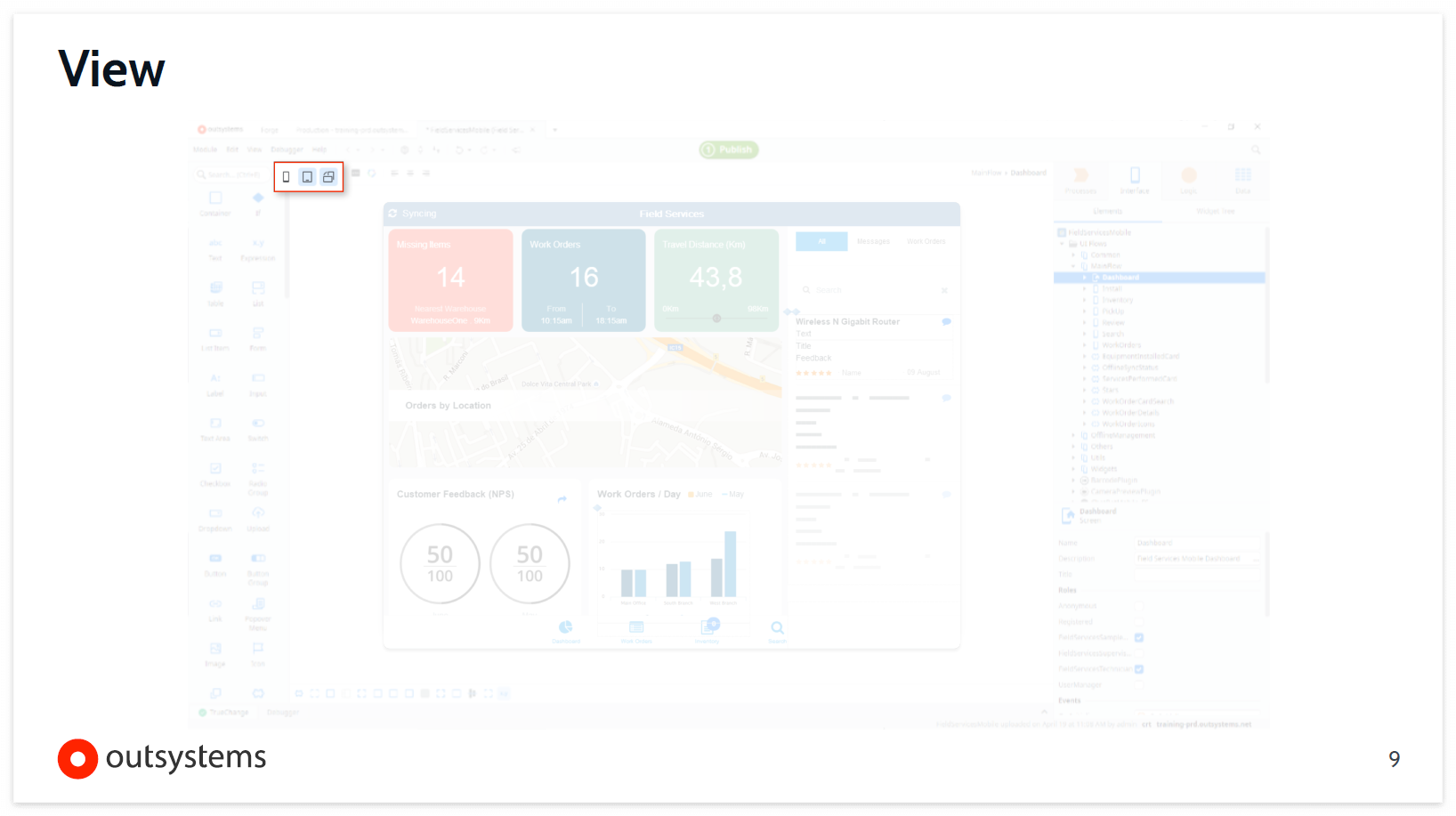Expand the Inventory screen node
1456x816 pixels.
pyautogui.click(x=1084, y=300)
